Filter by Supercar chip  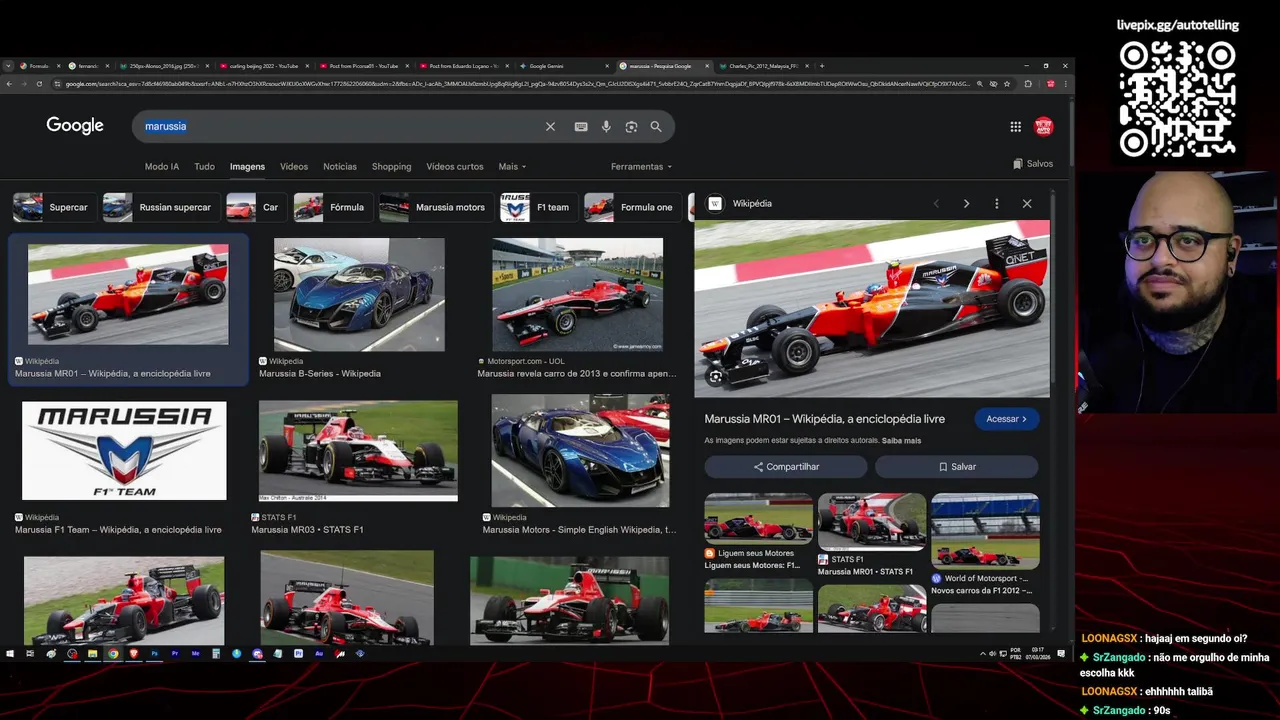pyautogui.click(x=55, y=207)
